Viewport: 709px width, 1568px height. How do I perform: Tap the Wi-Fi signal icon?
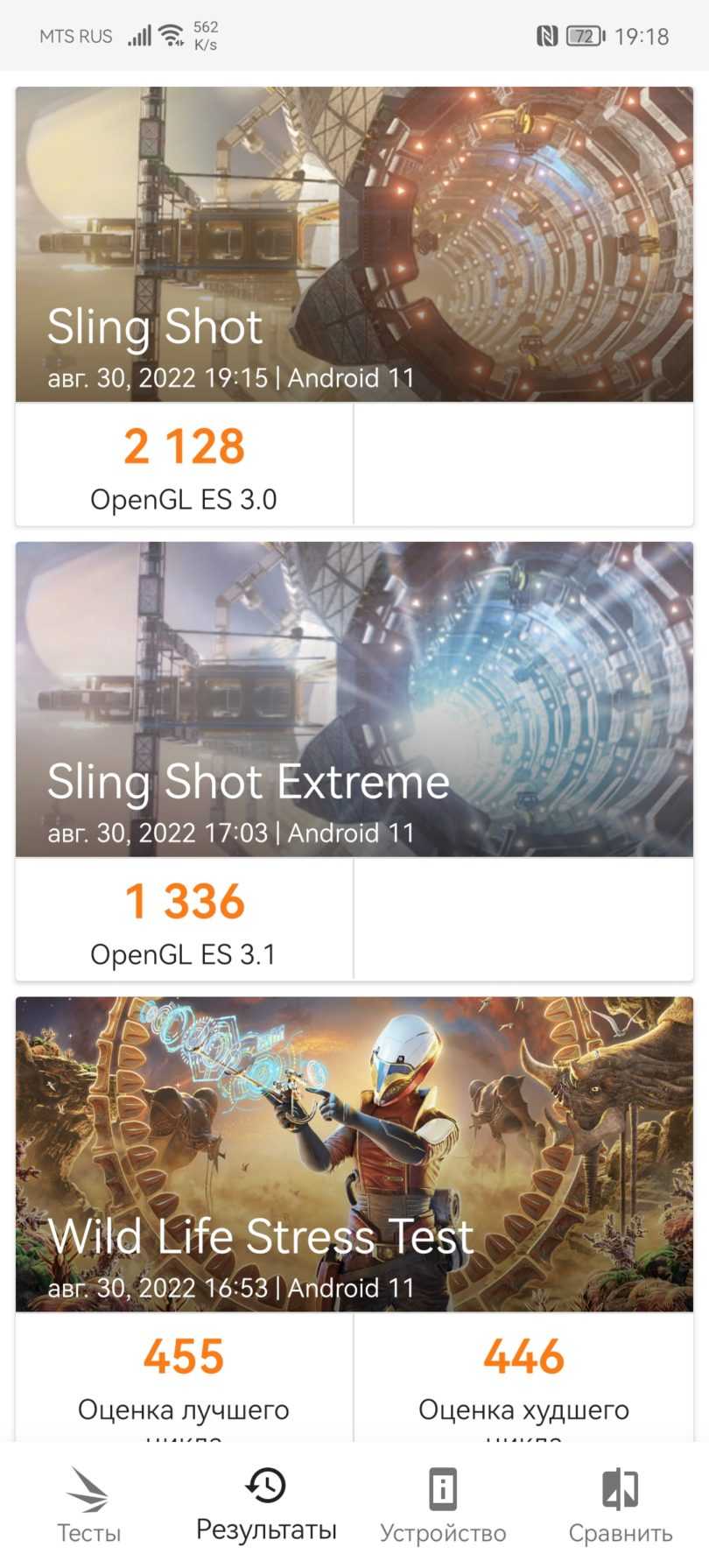(172, 36)
